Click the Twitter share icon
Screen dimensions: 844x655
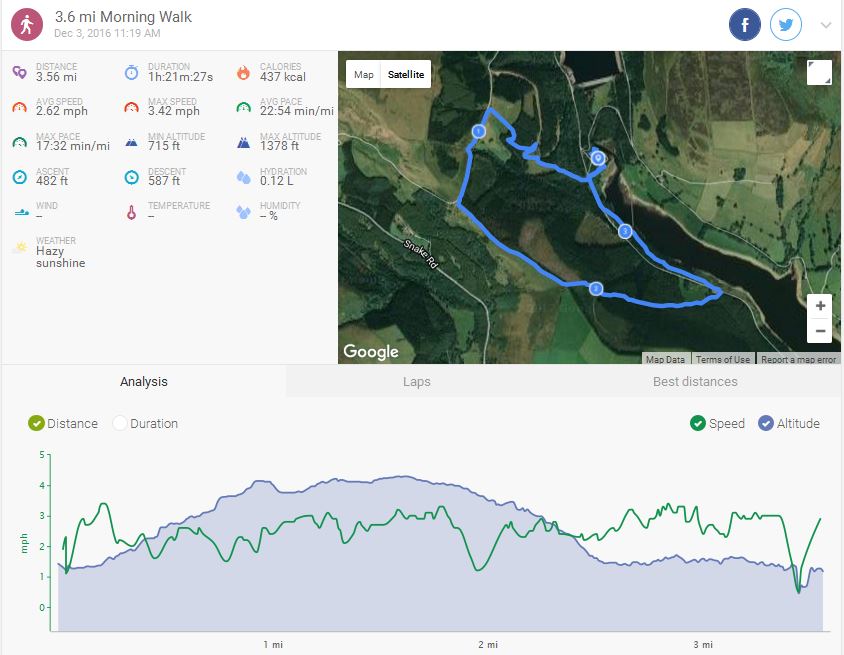(x=786, y=25)
